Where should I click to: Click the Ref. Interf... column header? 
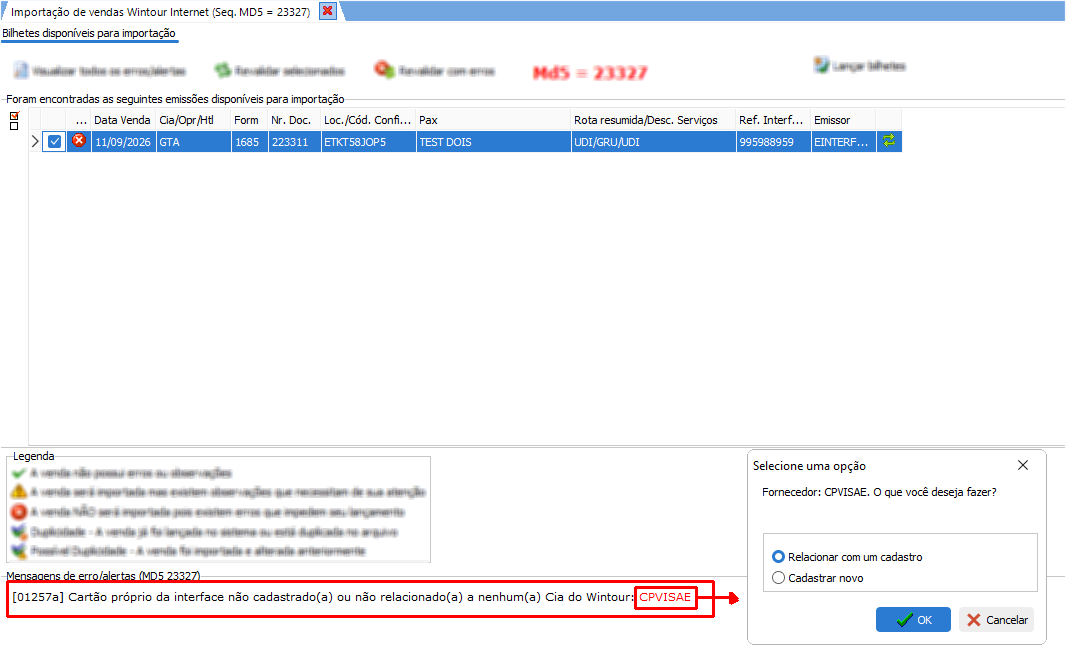[774, 120]
